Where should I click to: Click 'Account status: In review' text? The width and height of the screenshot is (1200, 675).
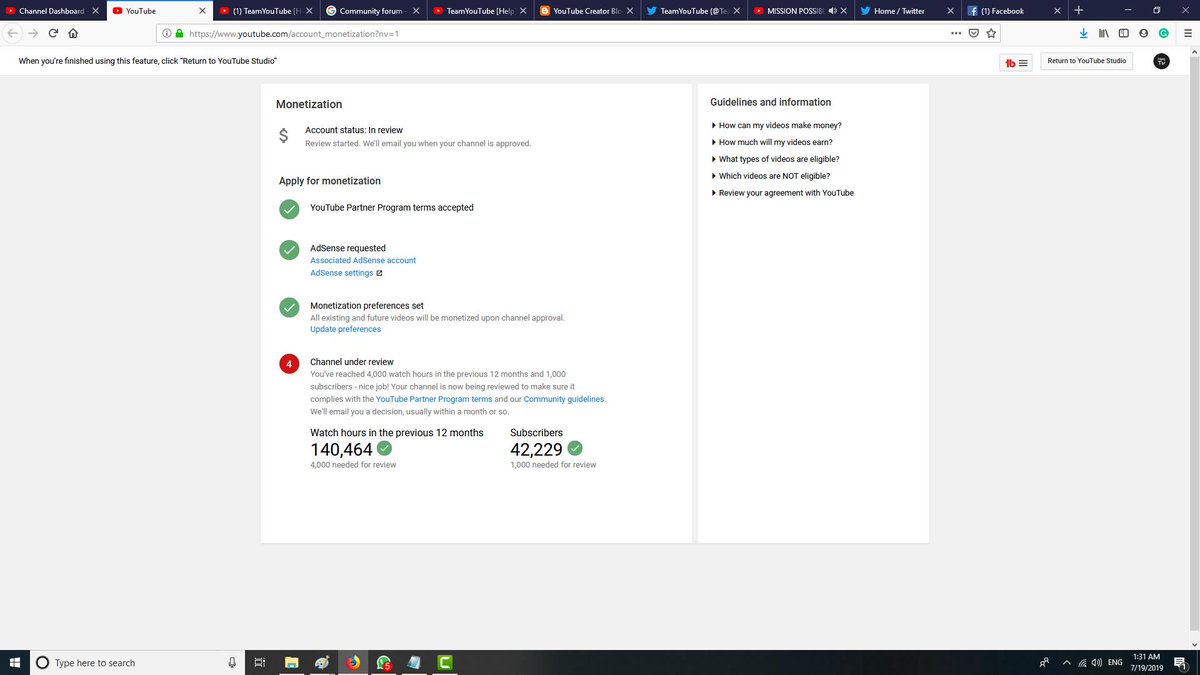pyautogui.click(x=354, y=130)
